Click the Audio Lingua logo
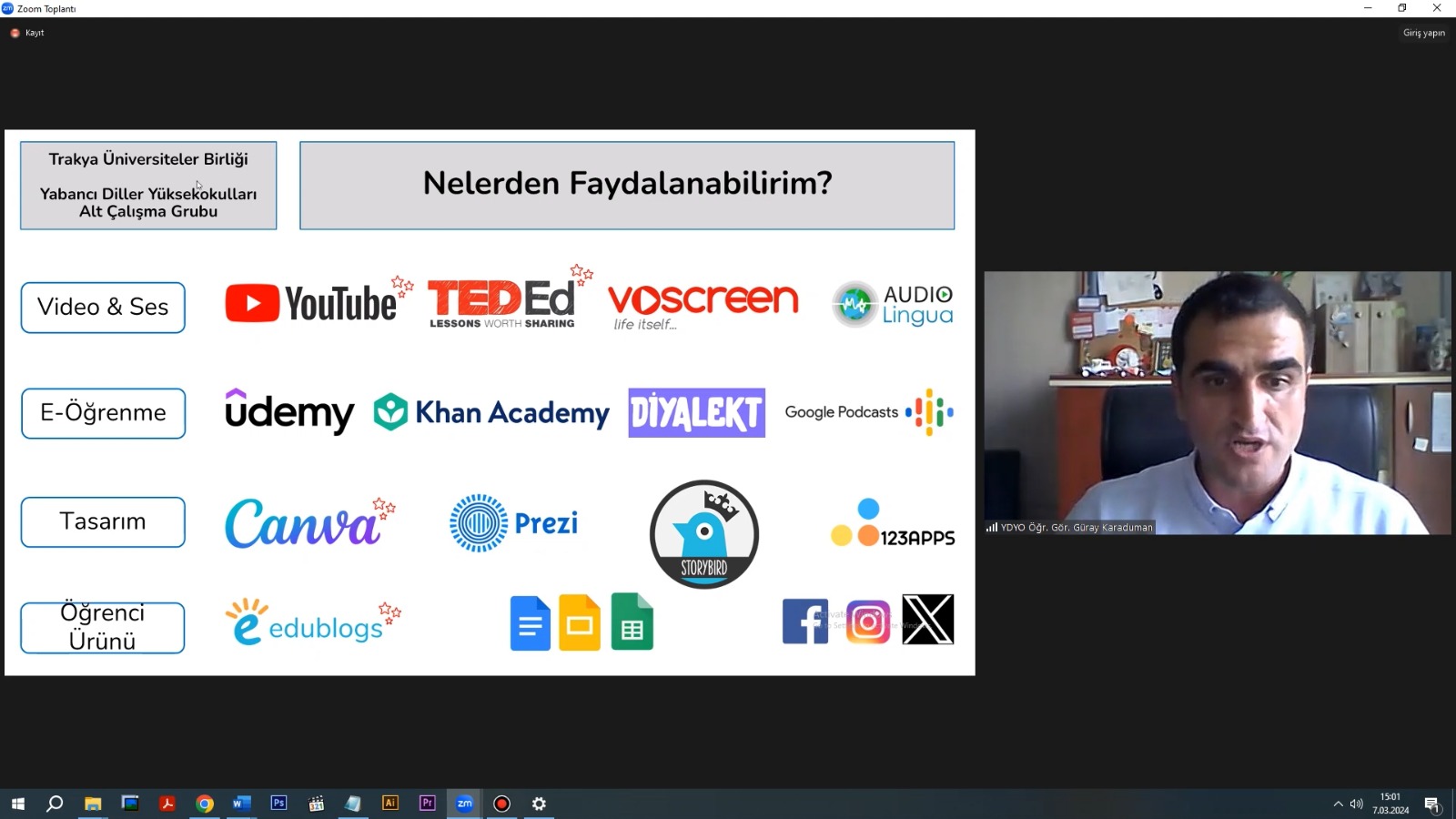The image size is (1456, 819). pyautogui.click(x=893, y=304)
